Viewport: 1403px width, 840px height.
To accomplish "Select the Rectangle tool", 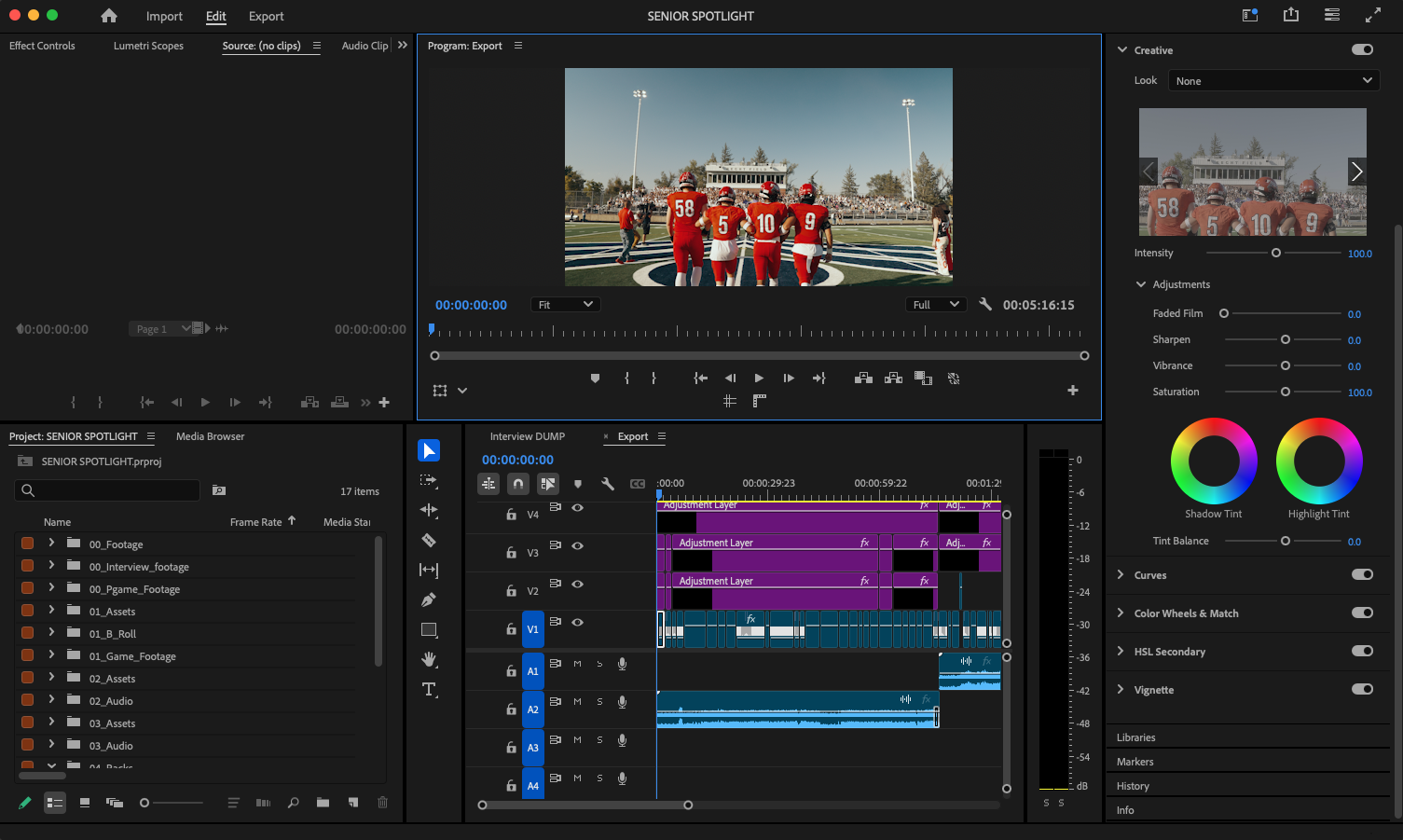I will (429, 629).
